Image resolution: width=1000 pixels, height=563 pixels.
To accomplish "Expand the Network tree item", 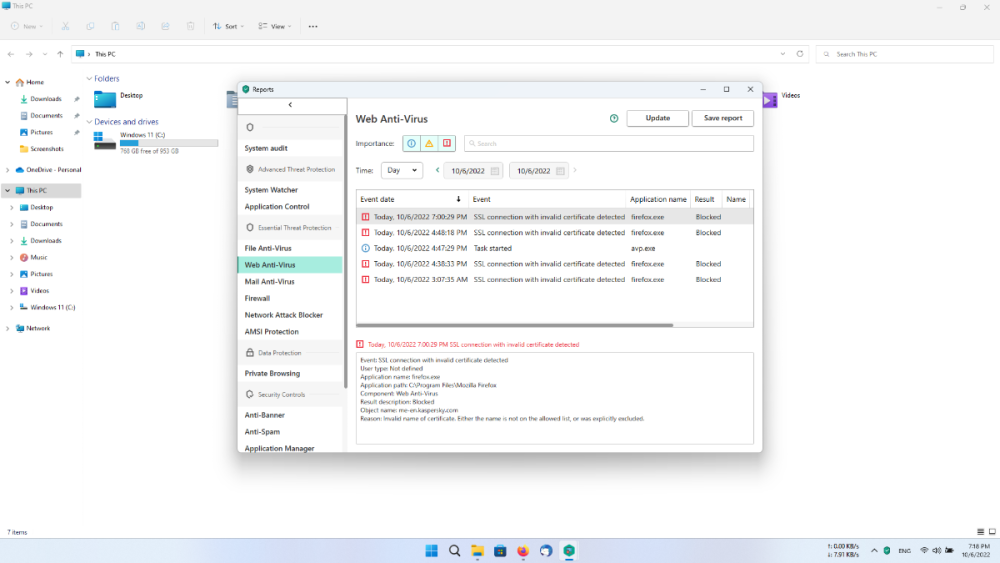I will click(8, 328).
